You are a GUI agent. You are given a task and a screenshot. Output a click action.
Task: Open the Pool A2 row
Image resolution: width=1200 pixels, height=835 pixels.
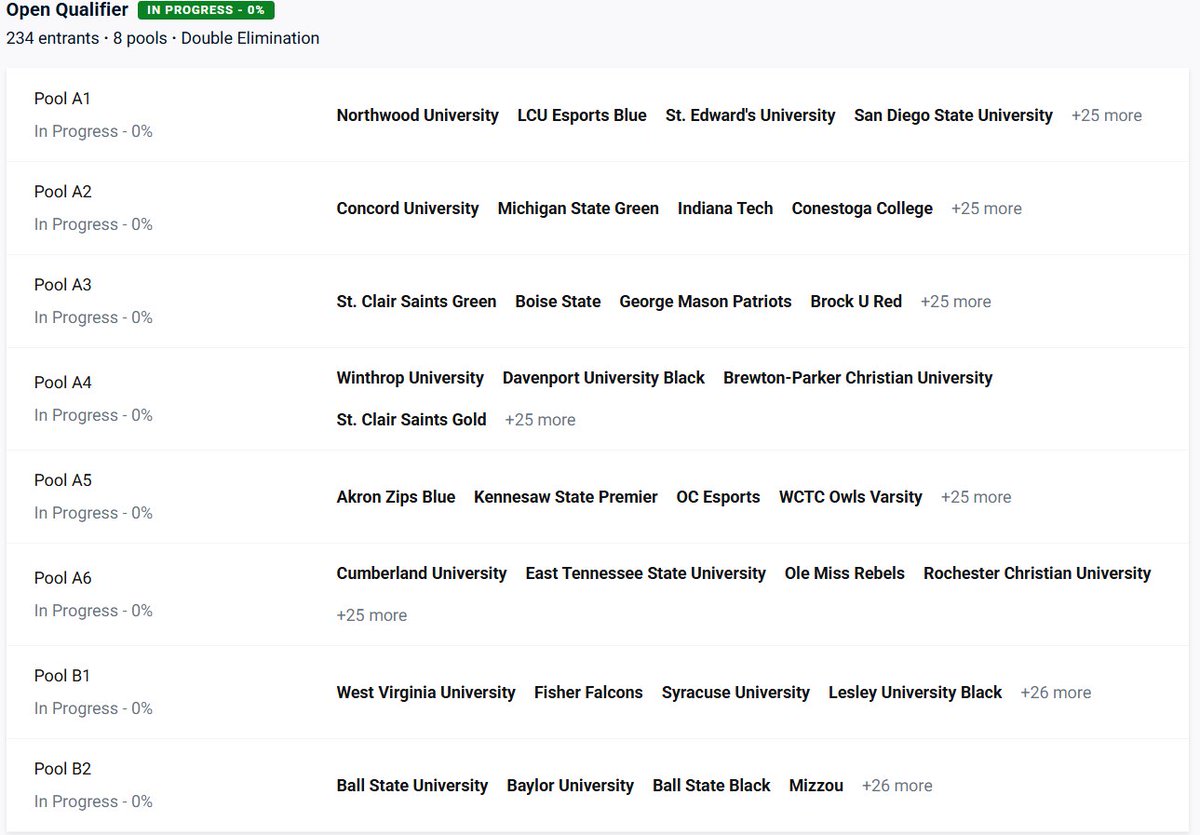(x=597, y=208)
